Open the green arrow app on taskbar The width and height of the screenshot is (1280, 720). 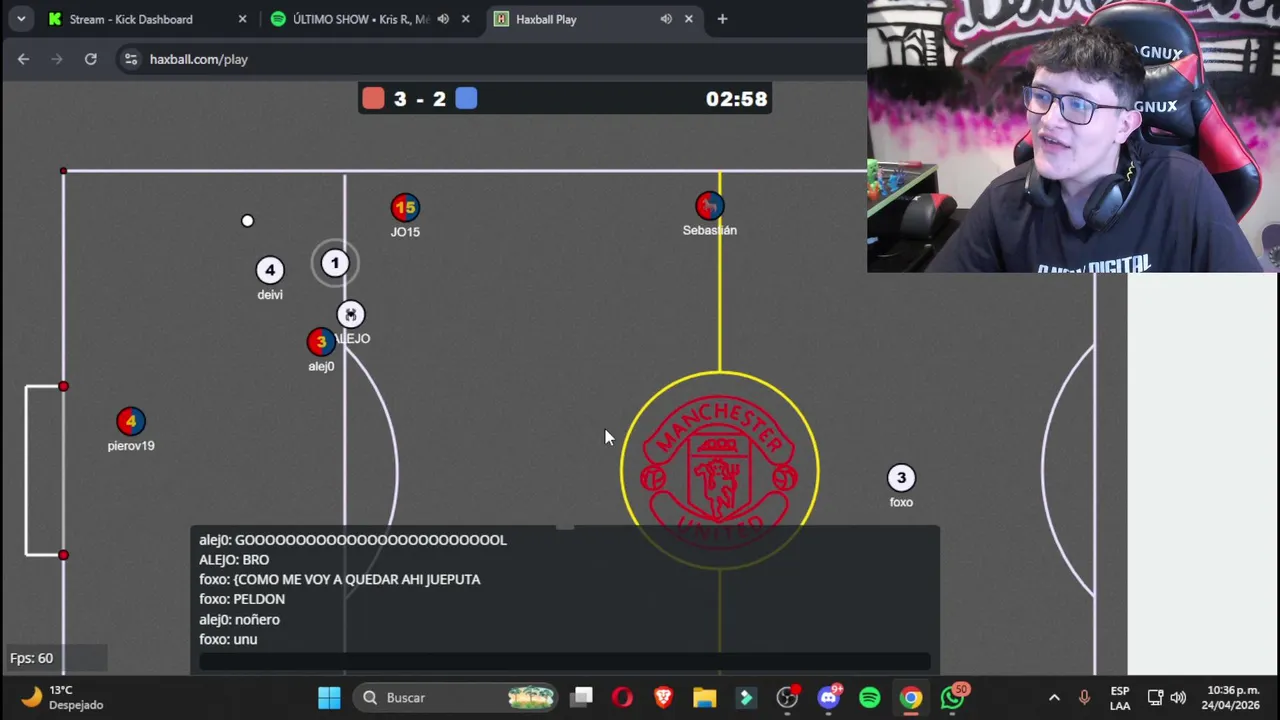click(746, 697)
